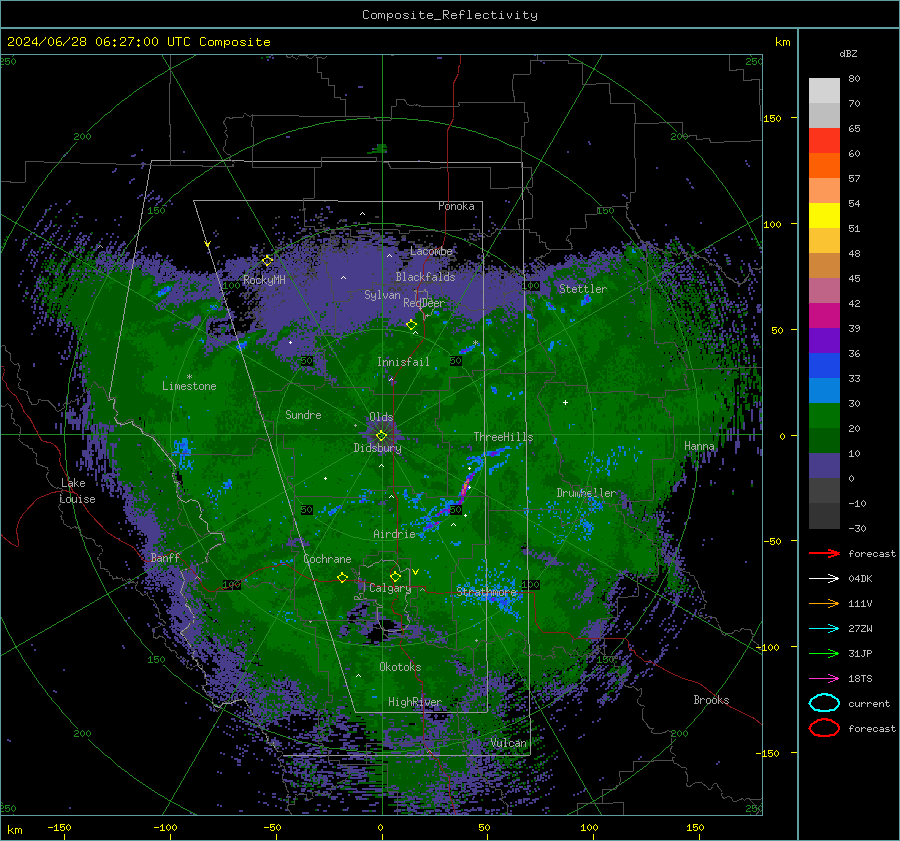Click the Lake Louise label
The height and width of the screenshot is (841, 900).
(x=77, y=491)
